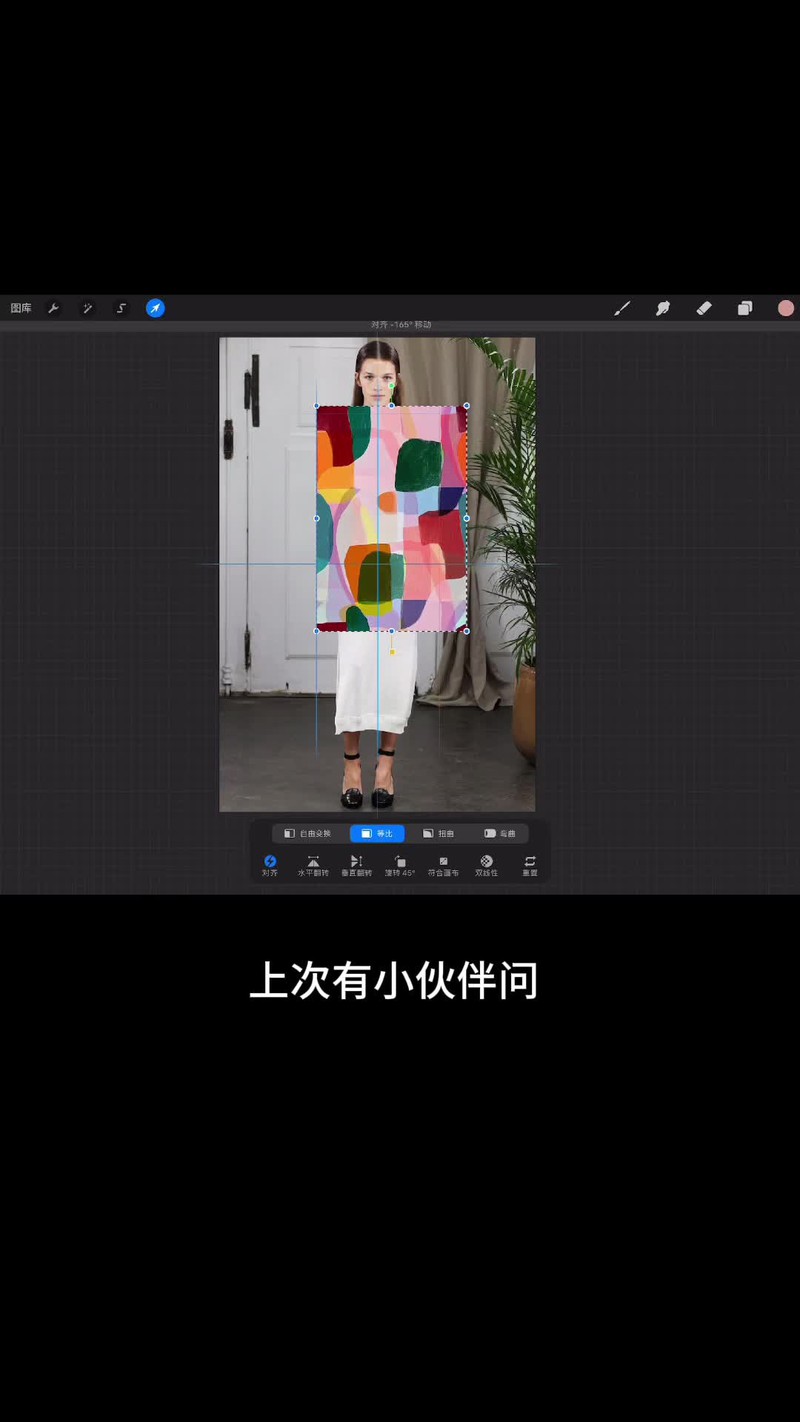The image size is (800, 1422).
Task: Flip the pattern vertically (垂直翻转)
Action: pos(356,865)
